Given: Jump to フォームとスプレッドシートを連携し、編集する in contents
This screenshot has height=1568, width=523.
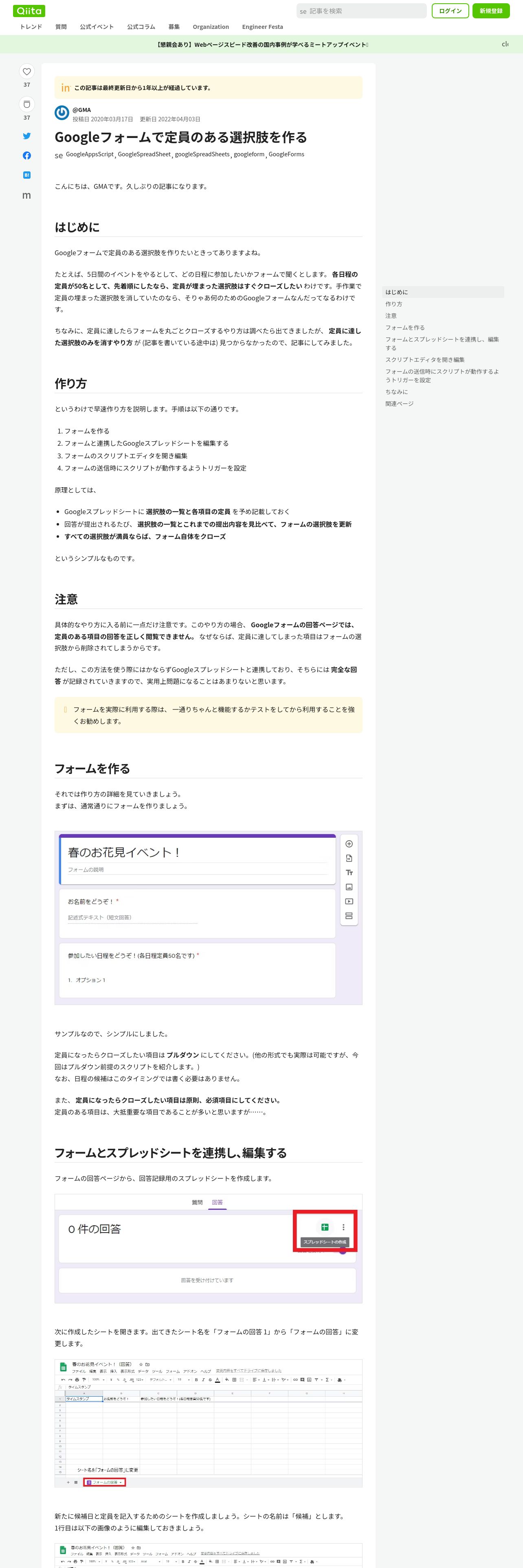Looking at the screenshot, I should click(x=443, y=344).
